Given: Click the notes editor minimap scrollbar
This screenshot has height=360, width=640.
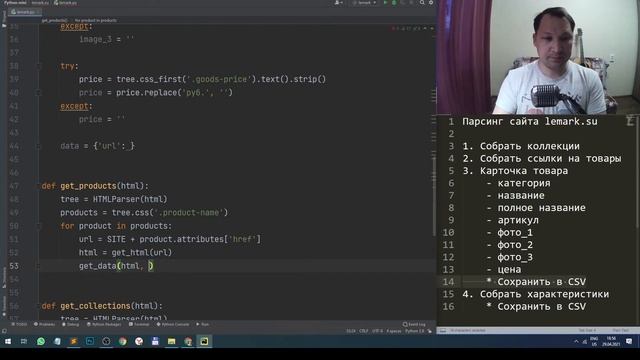Looking at the screenshot, I should (x=638, y=171).
